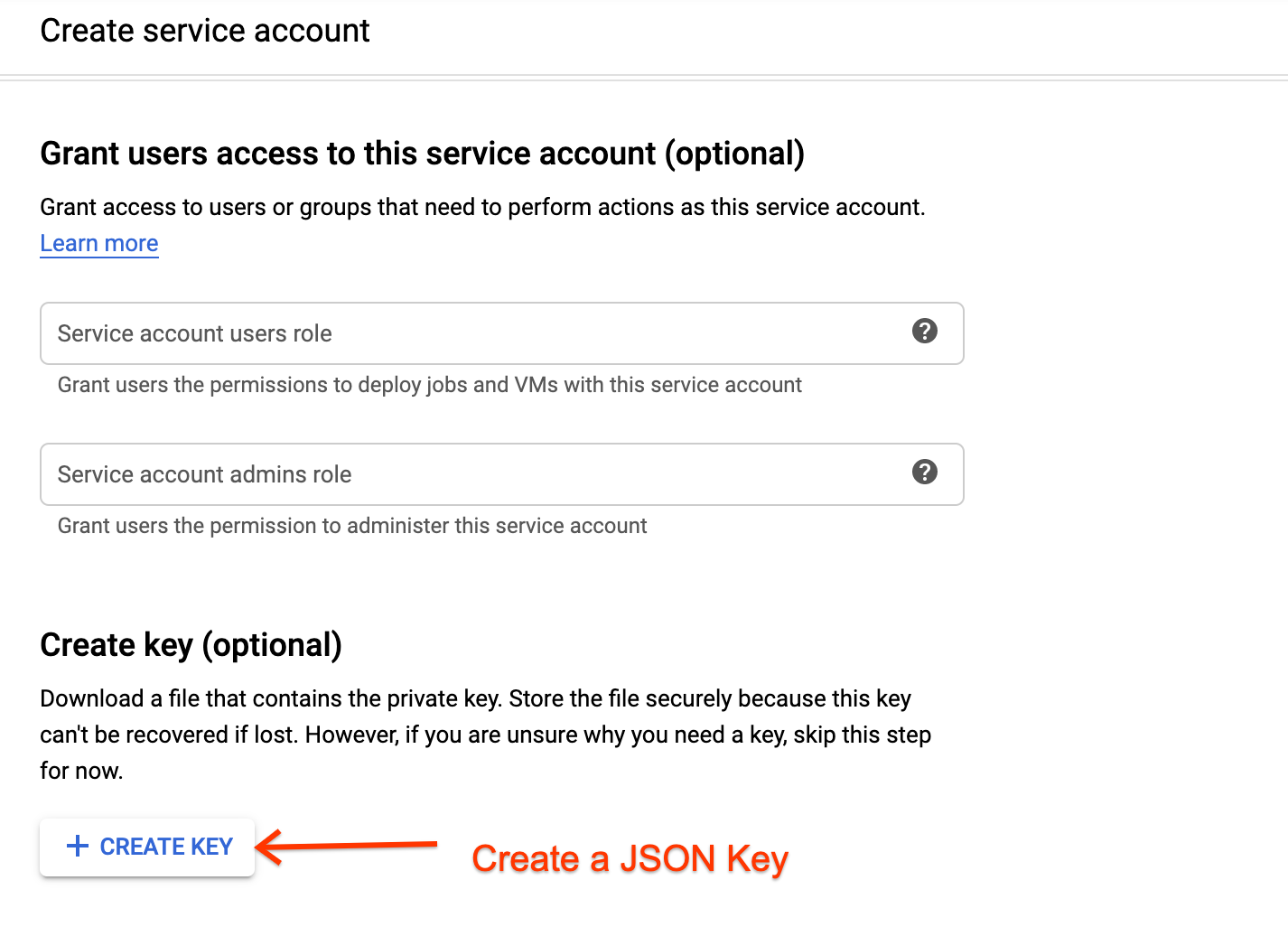This screenshot has width=1288, height=927.
Task: Click the help icon for admins role
Action: (924, 473)
